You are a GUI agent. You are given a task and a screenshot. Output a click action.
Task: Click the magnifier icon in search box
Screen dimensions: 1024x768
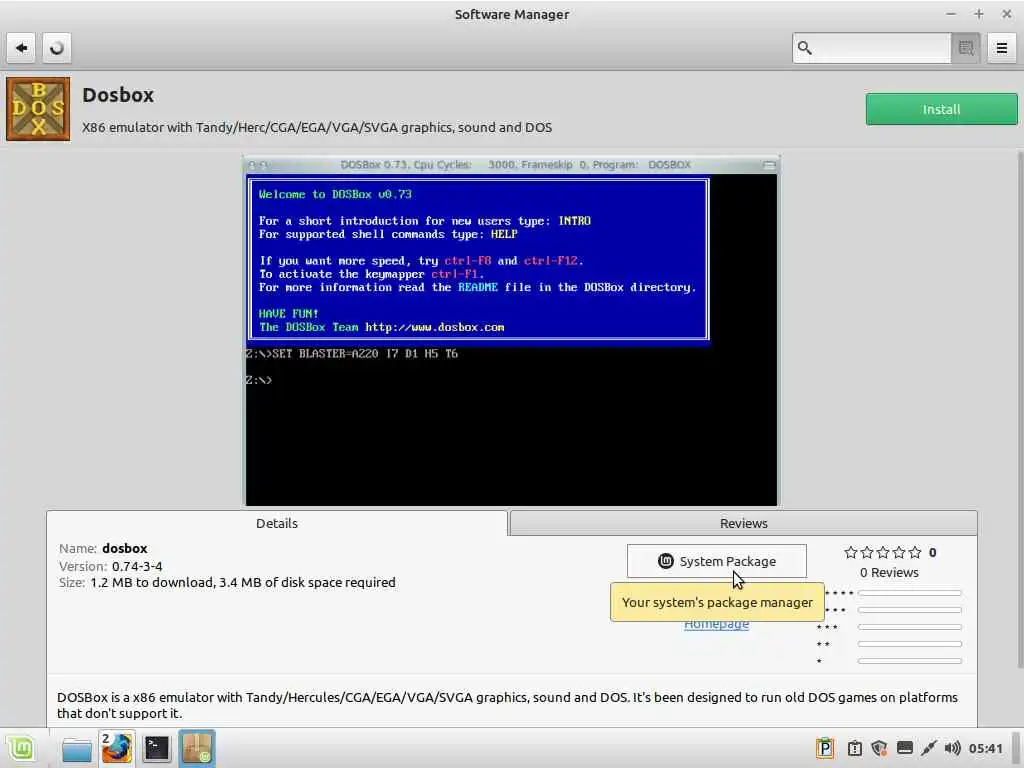[805, 48]
